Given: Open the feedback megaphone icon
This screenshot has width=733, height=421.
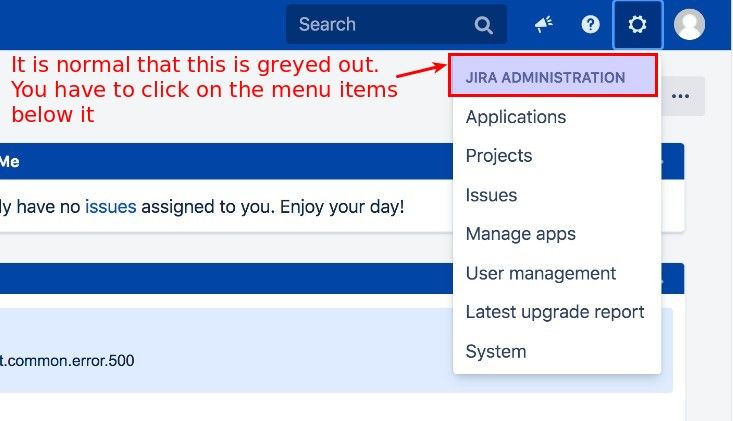Looking at the screenshot, I should click(x=544, y=24).
